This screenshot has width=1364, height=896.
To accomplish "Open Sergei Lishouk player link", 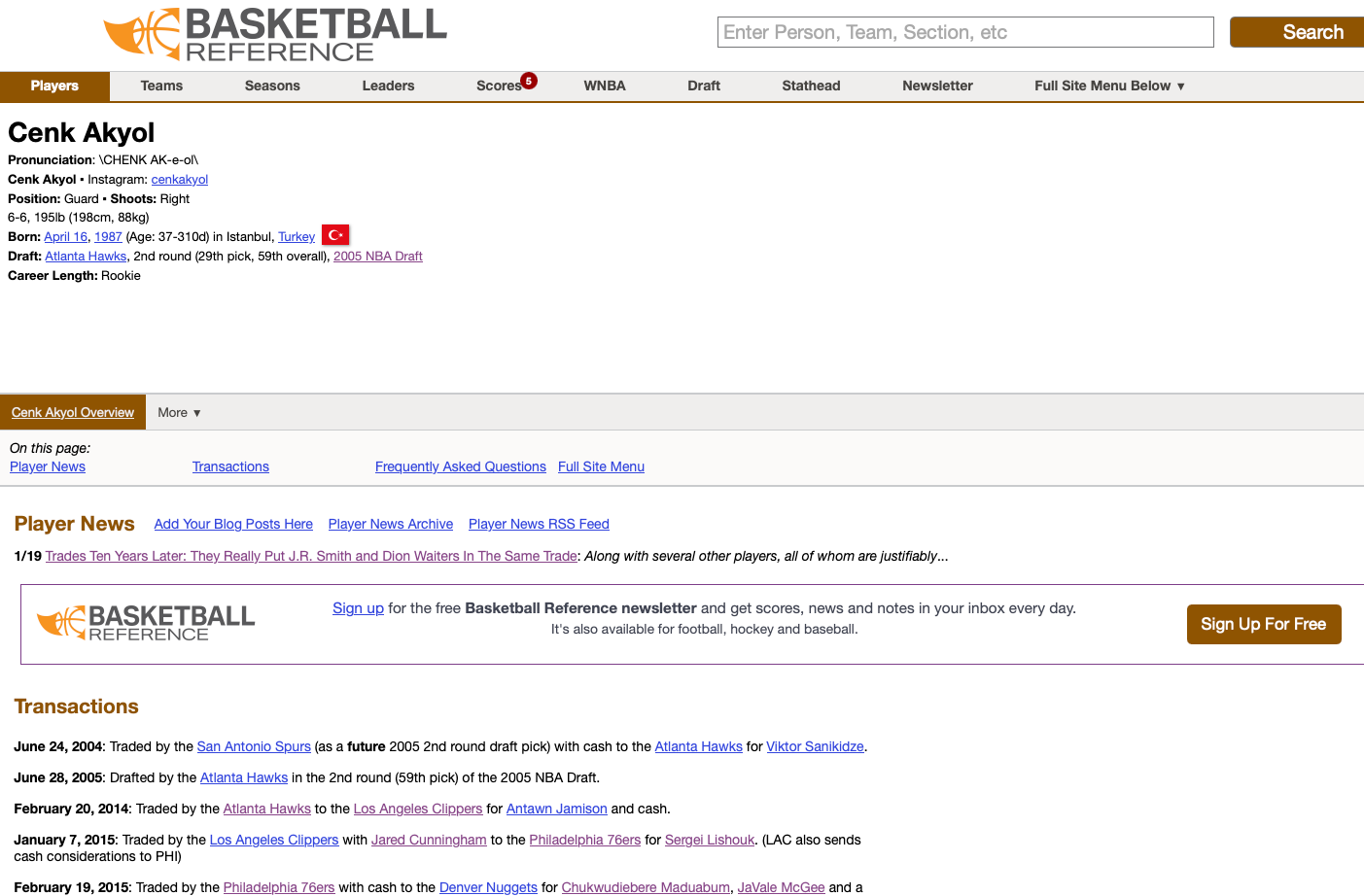I will tap(710, 840).
